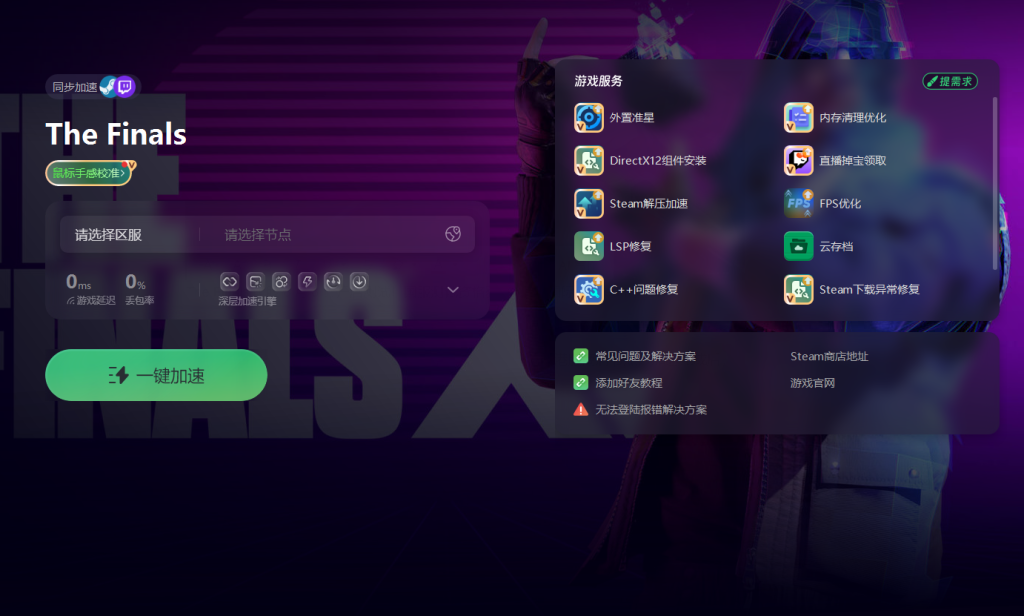This screenshot has width=1024, height=616.
Task: Click the window-with-cursor icon in the 深层加速引擎 row
Action: point(255,282)
